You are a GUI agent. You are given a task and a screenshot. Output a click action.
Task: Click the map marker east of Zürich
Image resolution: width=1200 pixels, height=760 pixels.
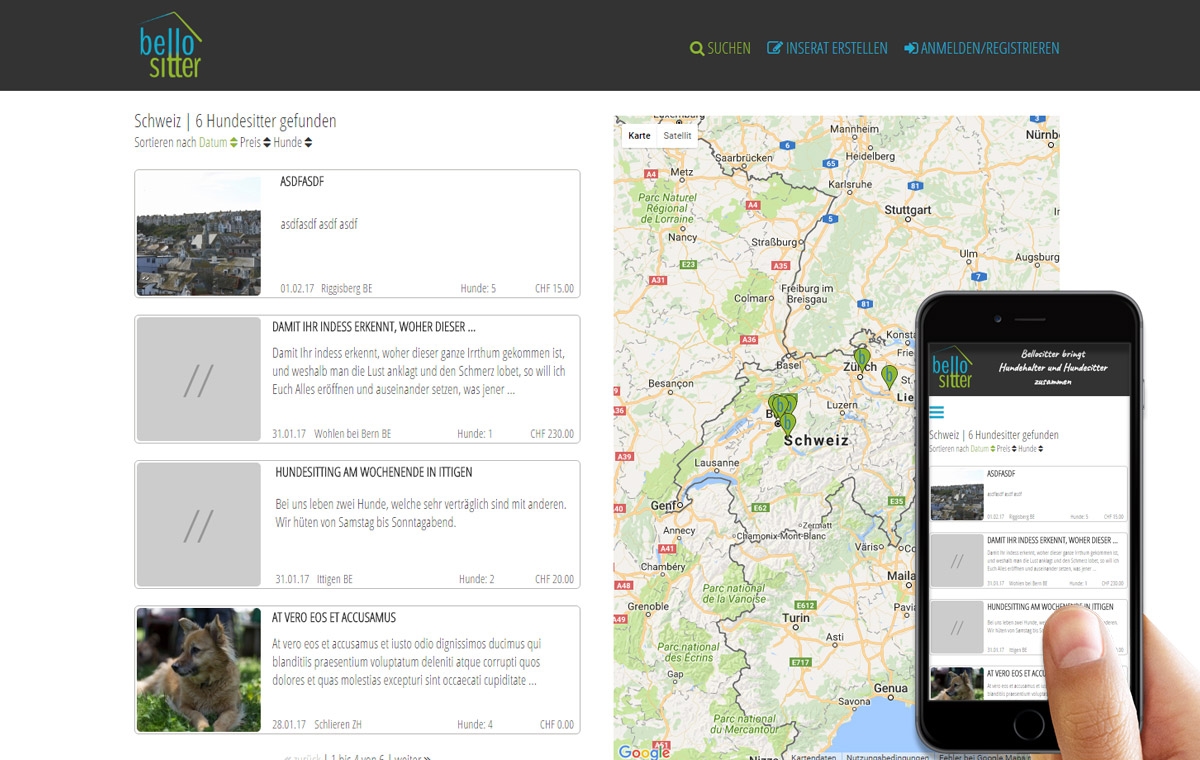[889, 376]
